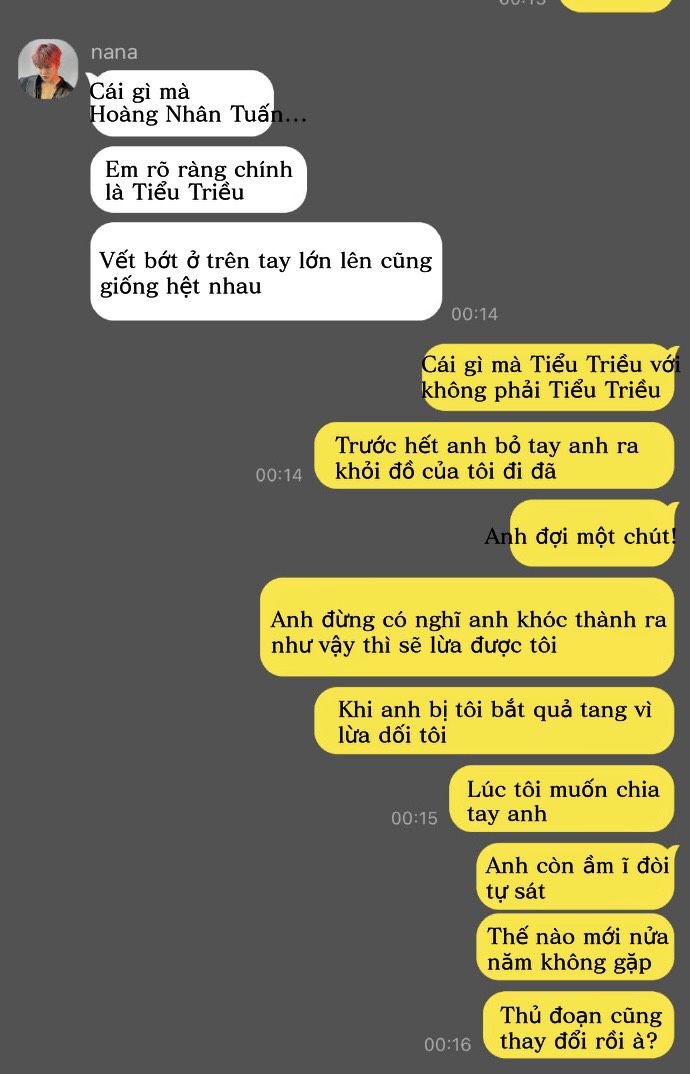This screenshot has height=1074, width=690.
Task: Tap the 00:14 timestamp beside the yellow bubble
Action: [x=279, y=475]
